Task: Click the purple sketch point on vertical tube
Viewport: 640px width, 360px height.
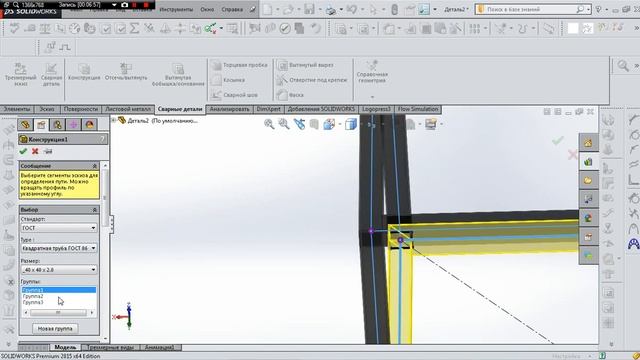Action: (x=371, y=231)
